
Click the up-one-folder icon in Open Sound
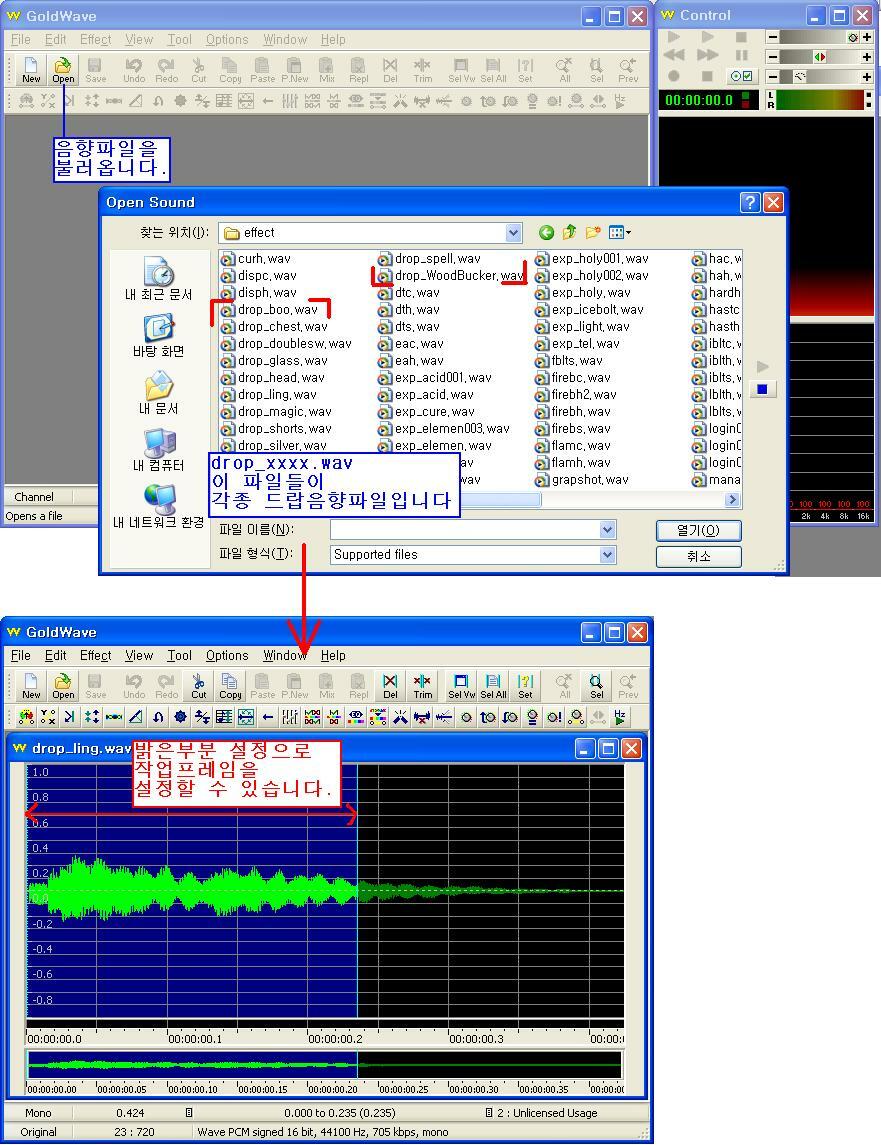(570, 233)
